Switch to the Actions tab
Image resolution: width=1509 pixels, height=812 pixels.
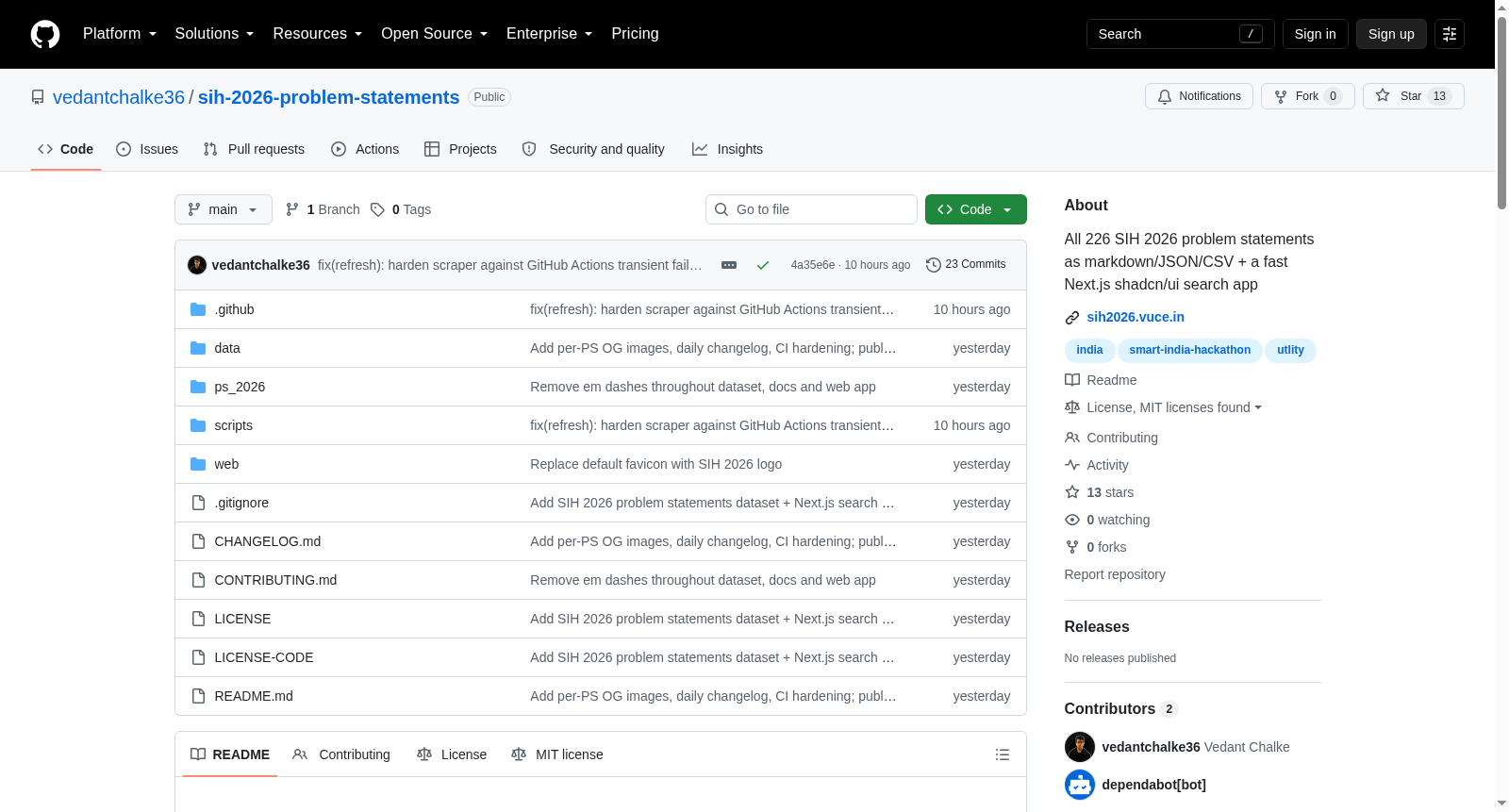(365, 149)
